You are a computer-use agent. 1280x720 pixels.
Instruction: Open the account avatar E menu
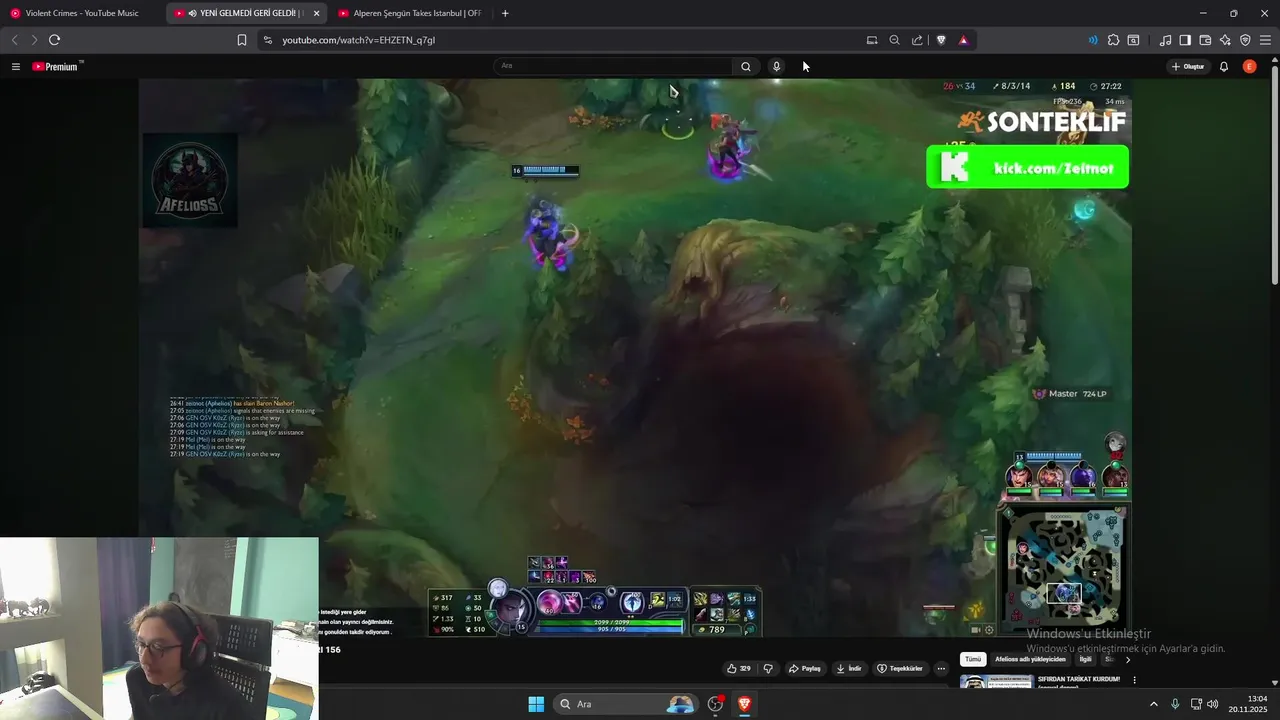tap(1250, 66)
